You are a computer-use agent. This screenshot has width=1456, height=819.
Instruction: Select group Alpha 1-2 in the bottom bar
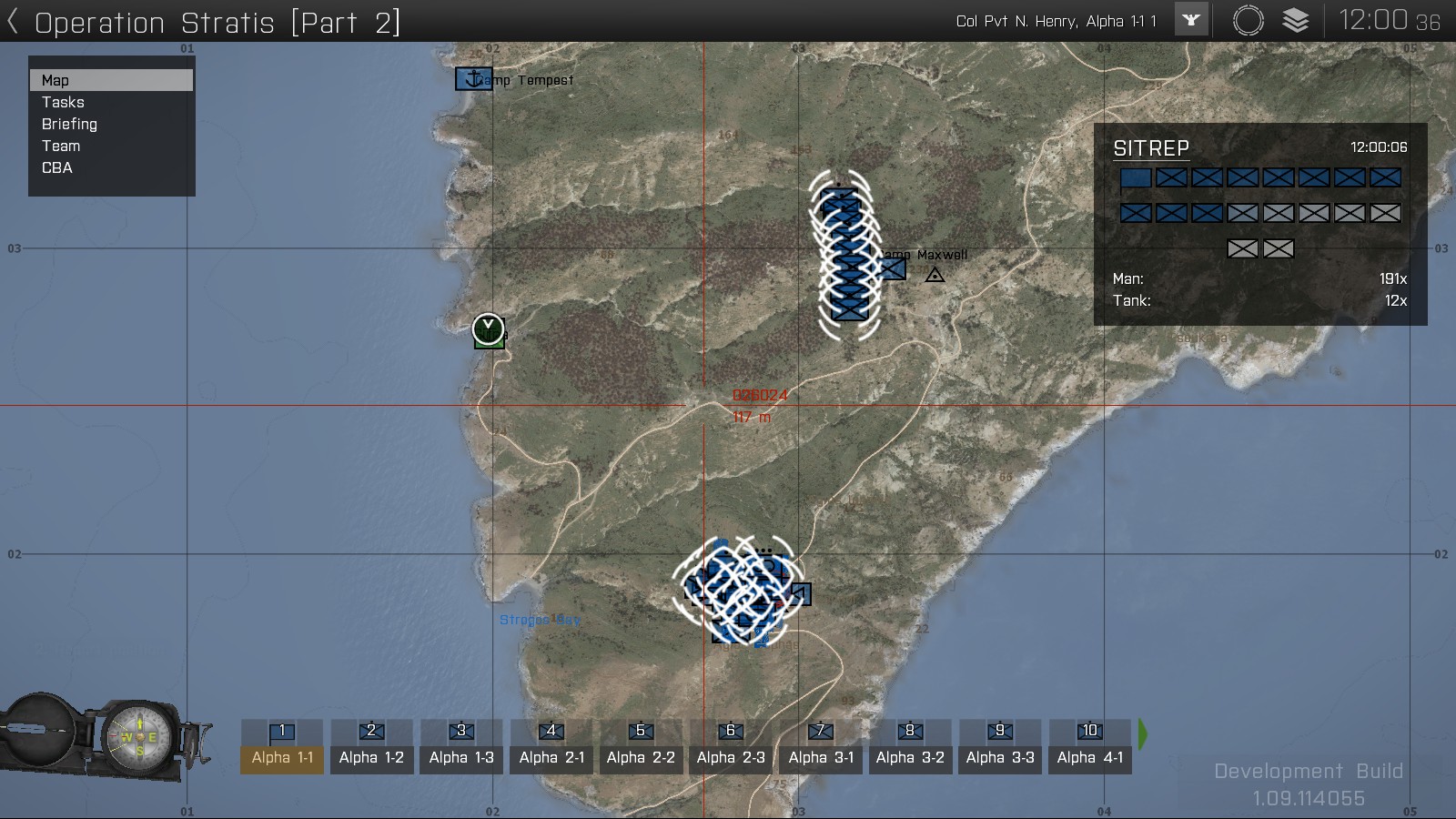click(x=371, y=747)
